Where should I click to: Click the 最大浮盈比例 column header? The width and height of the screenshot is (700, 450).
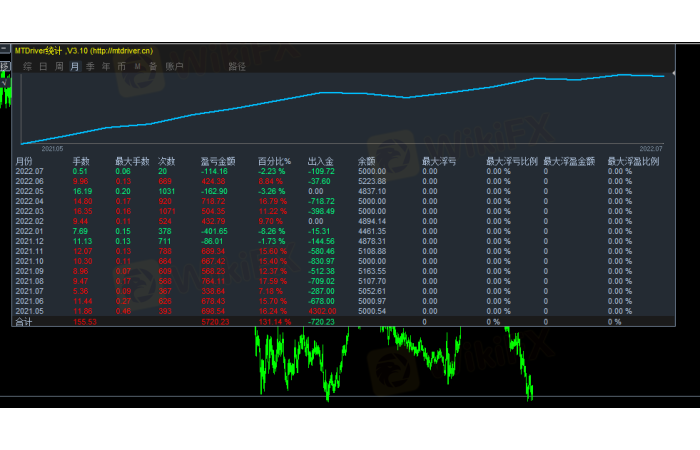633,161
